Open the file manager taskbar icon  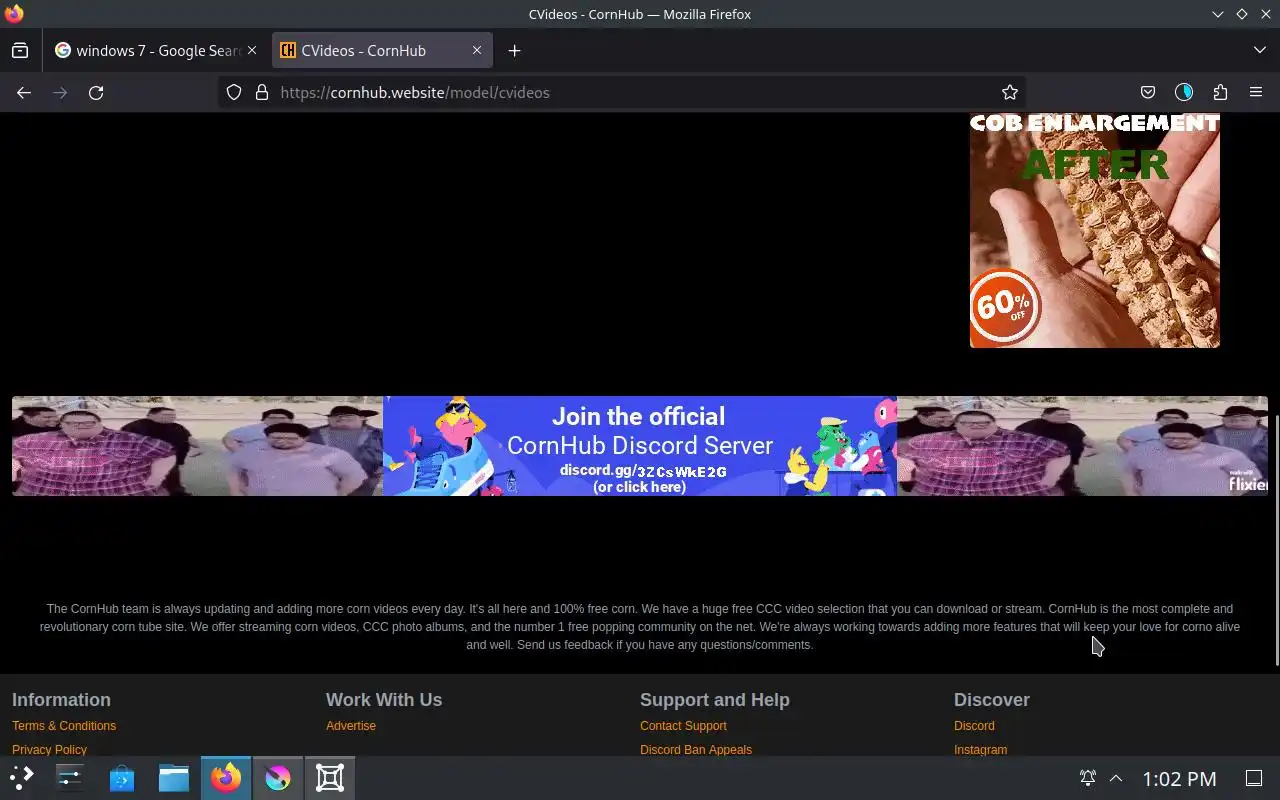[x=174, y=777]
